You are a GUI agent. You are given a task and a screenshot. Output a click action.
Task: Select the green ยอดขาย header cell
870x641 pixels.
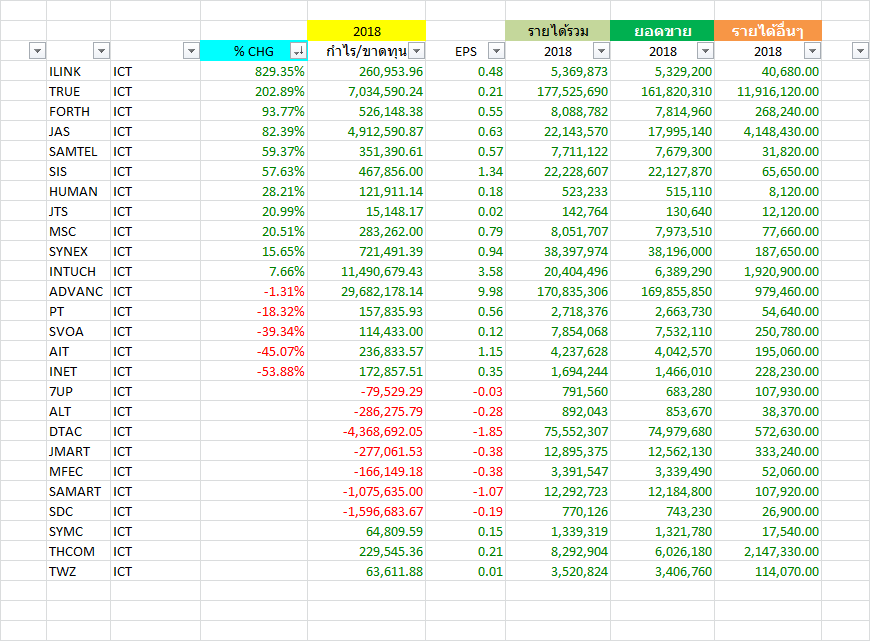click(x=662, y=31)
